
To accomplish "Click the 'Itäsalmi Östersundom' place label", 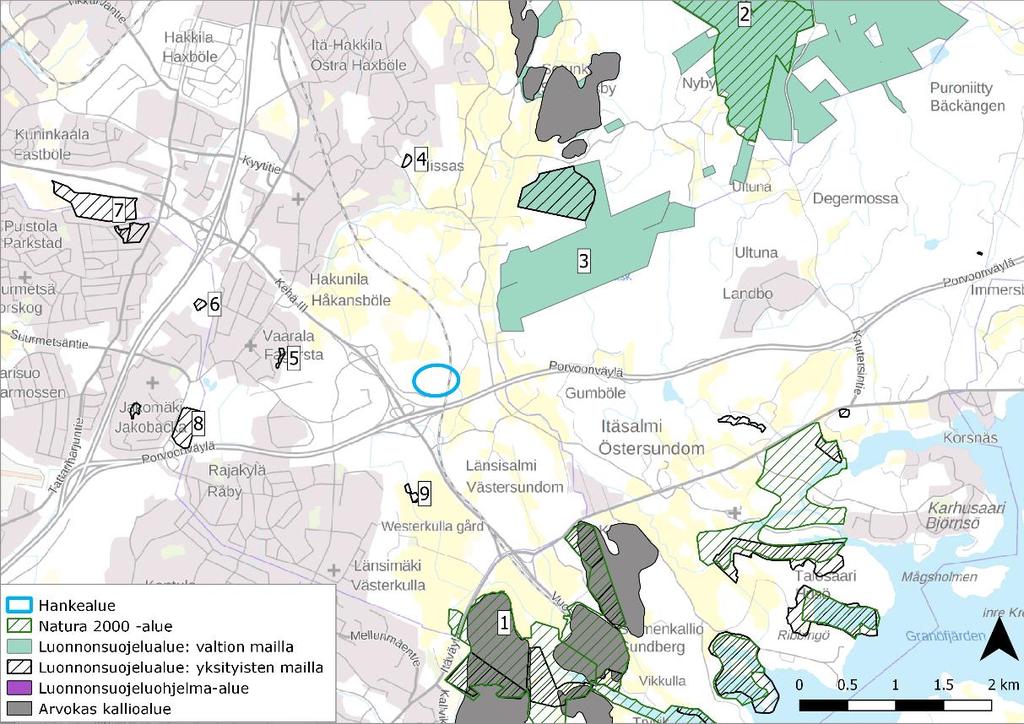I will pyautogui.click(x=651, y=437).
